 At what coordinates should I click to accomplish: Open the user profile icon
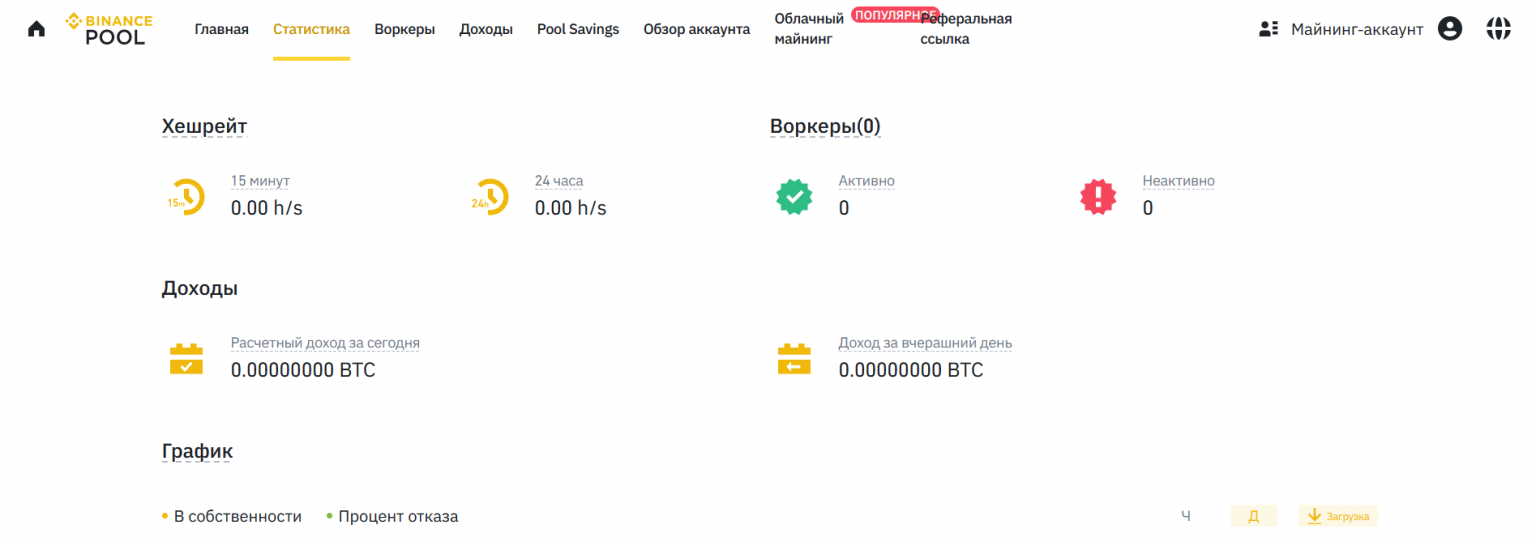(1449, 29)
